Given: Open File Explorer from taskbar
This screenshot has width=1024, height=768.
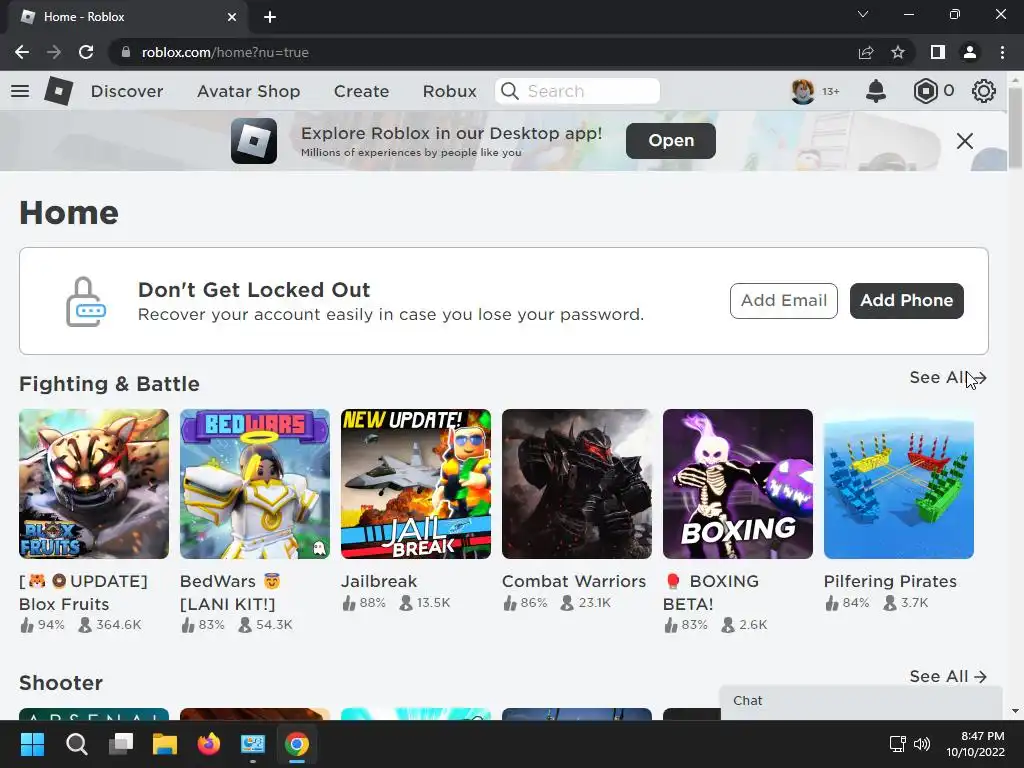Looking at the screenshot, I should [165, 744].
